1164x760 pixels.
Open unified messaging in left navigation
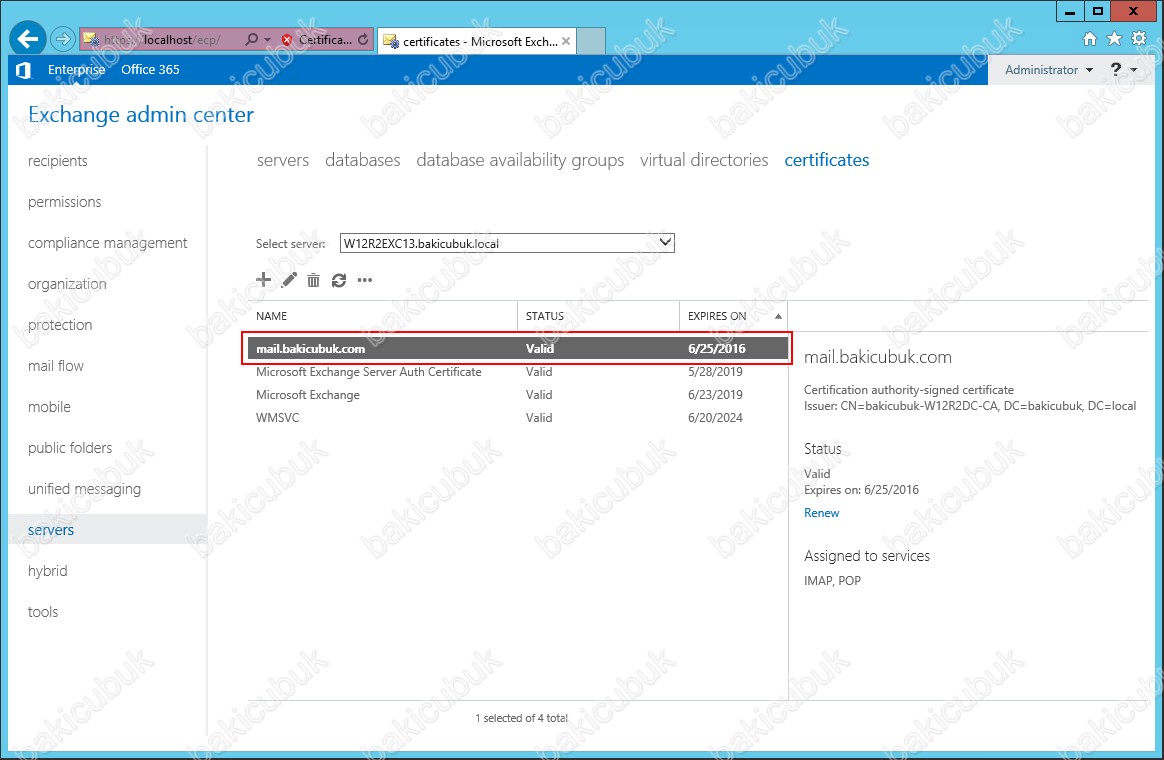tap(84, 488)
